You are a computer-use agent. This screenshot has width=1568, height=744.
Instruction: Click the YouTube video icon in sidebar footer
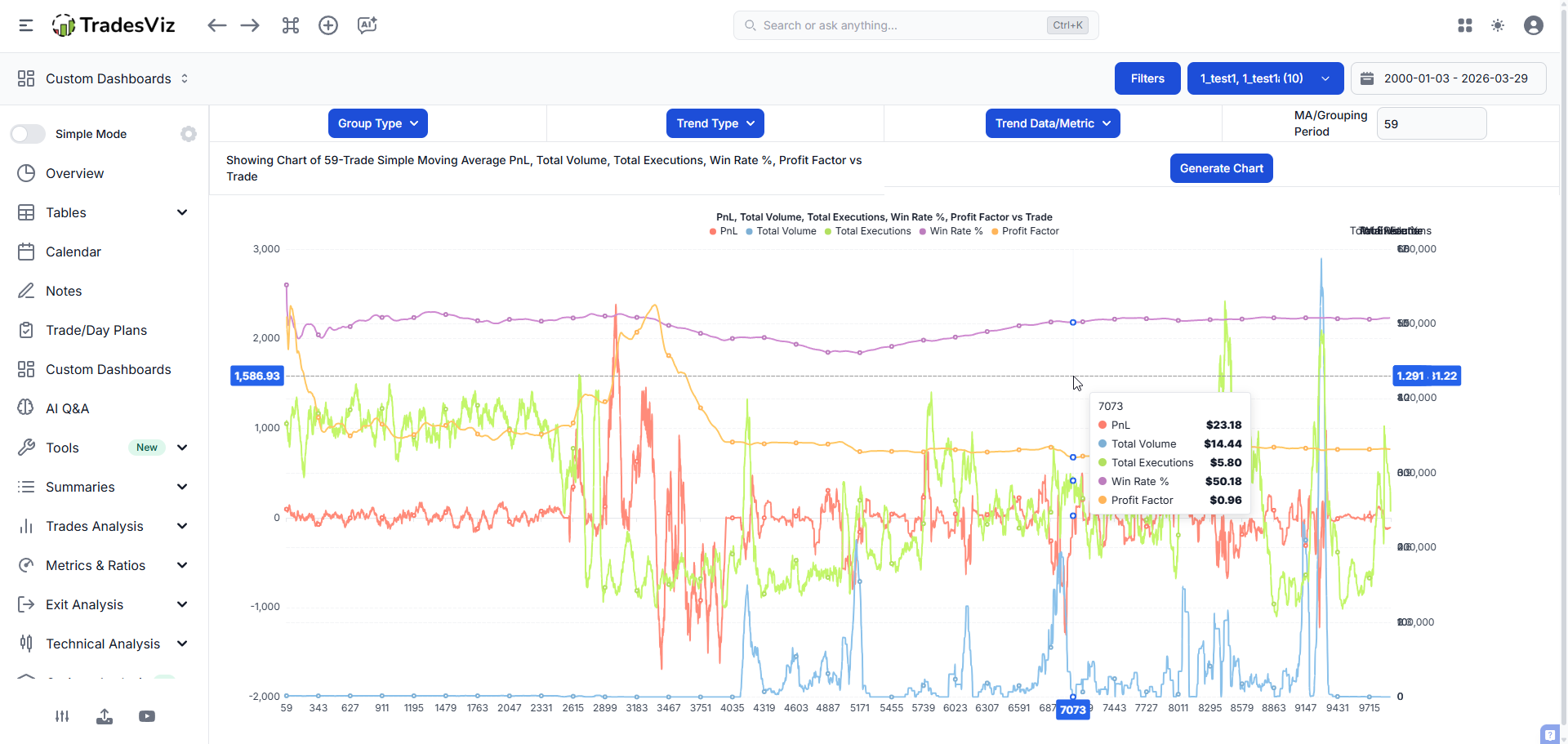[x=147, y=716]
